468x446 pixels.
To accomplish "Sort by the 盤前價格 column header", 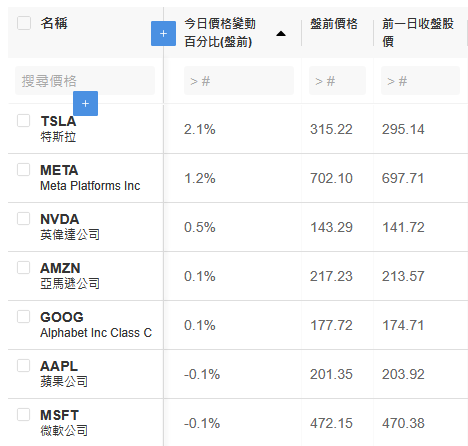I will (334, 24).
